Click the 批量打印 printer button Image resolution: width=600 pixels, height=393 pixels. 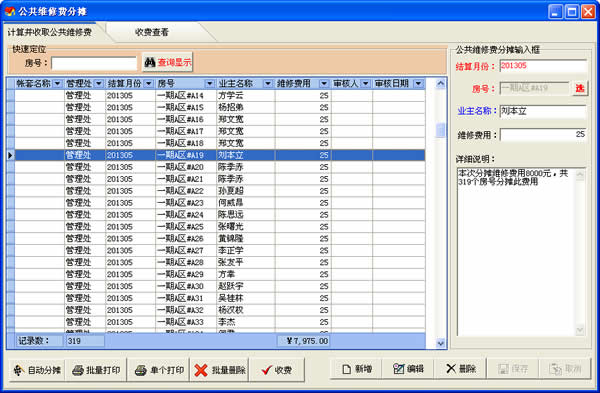(x=96, y=370)
